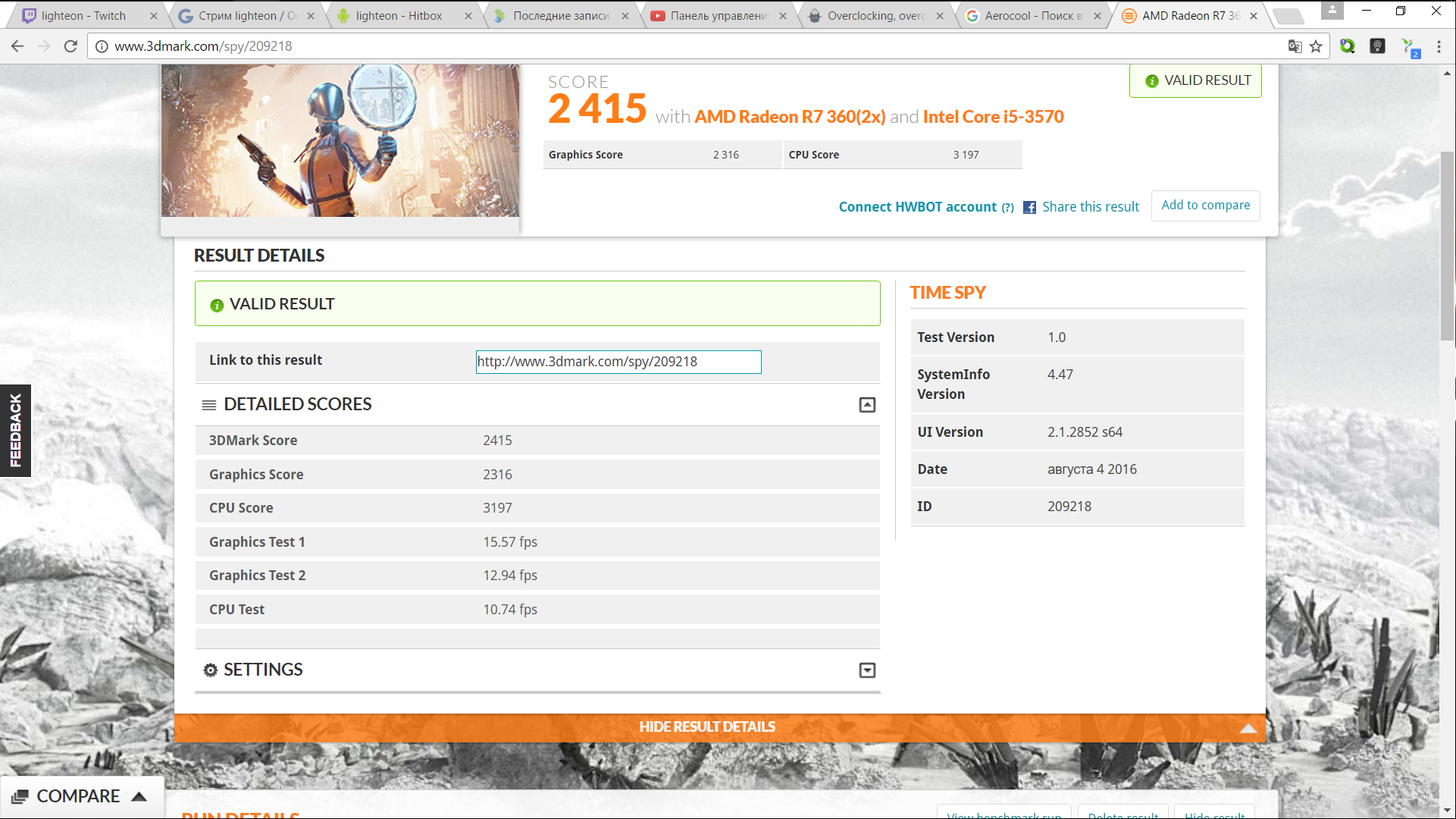Click the CPU Test value 10.74 fps
Viewport: 1456px width, 819px height.
[x=510, y=610]
